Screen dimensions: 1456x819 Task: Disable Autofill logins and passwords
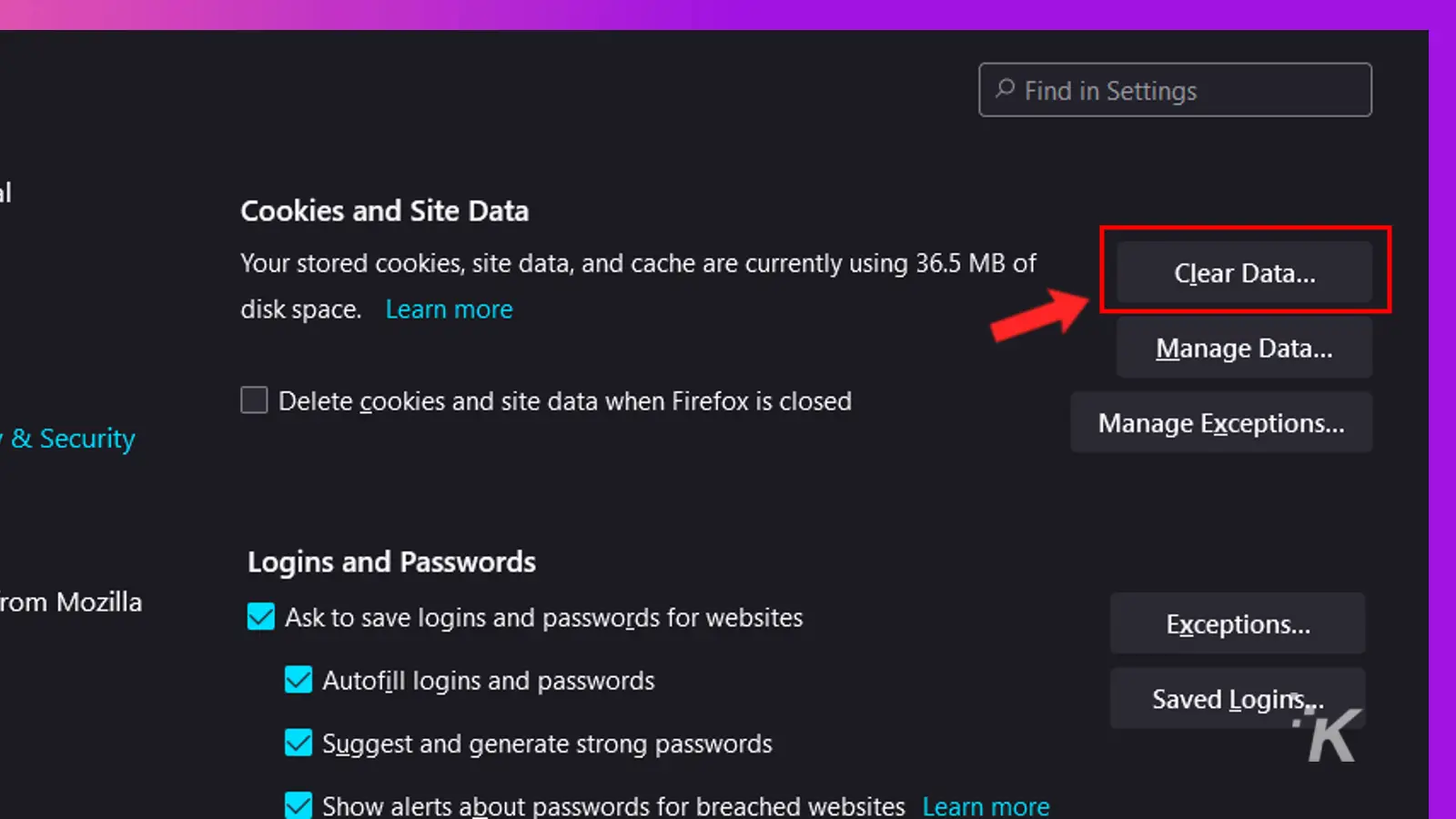[298, 680]
